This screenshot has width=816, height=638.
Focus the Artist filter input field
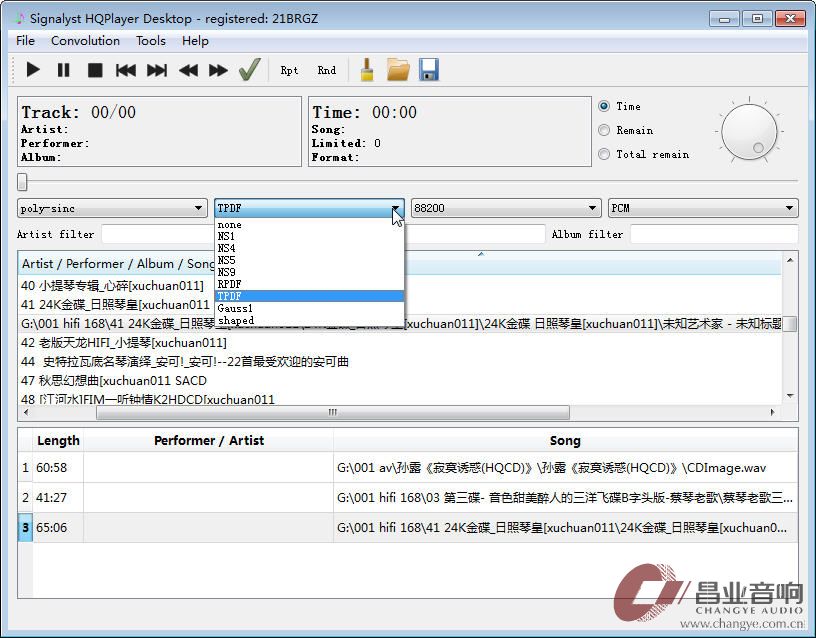pyautogui.click(x=158, y=234)
